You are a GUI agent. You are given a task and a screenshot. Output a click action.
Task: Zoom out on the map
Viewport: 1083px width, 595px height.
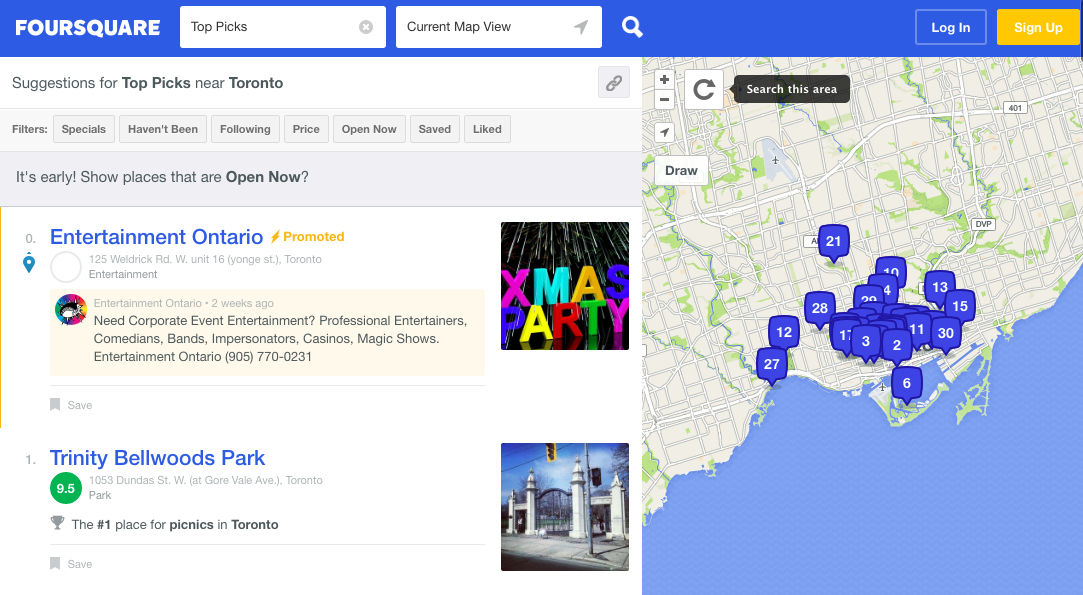[x=664, y=99]
